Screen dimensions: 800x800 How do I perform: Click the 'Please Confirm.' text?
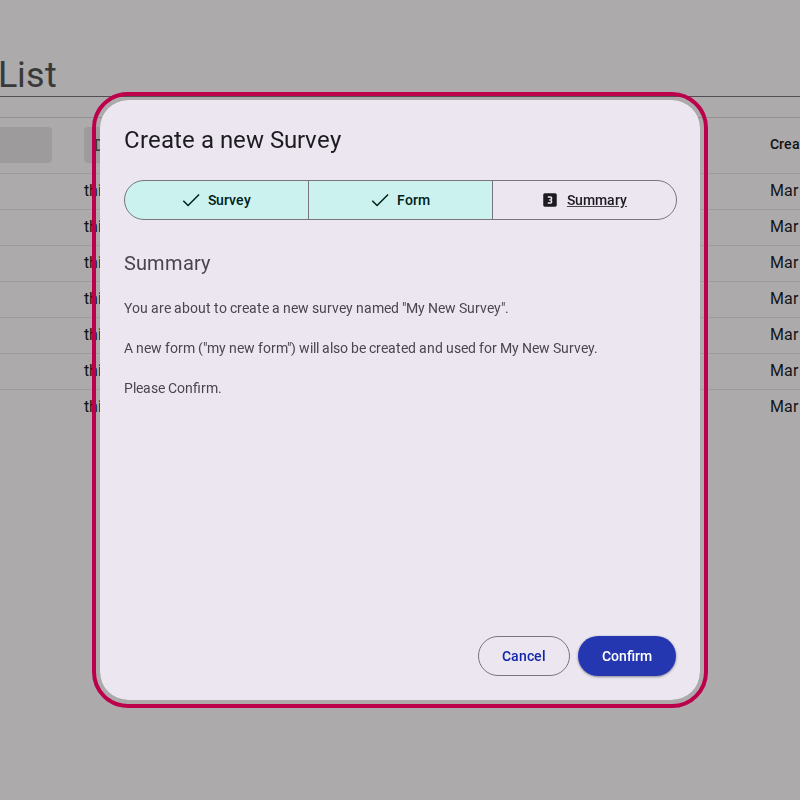click(x=172, y=388)
